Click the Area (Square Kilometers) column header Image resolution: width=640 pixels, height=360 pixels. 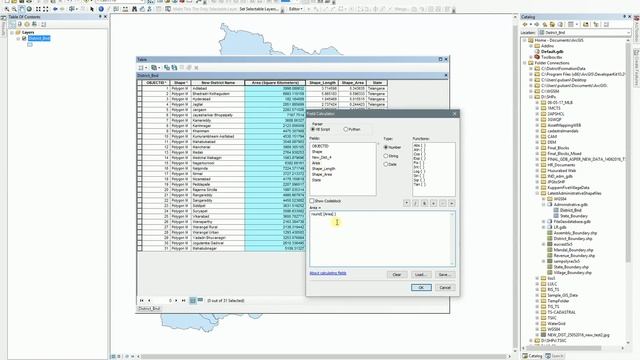[x=275, y=83]
